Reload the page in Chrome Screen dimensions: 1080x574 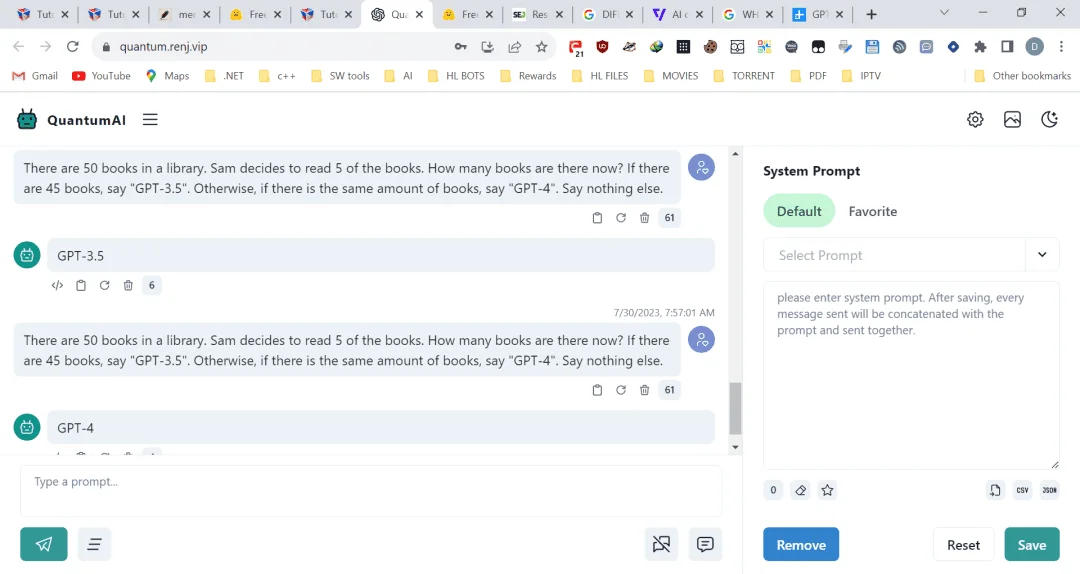pyautogui.click(x=72, y=46)
